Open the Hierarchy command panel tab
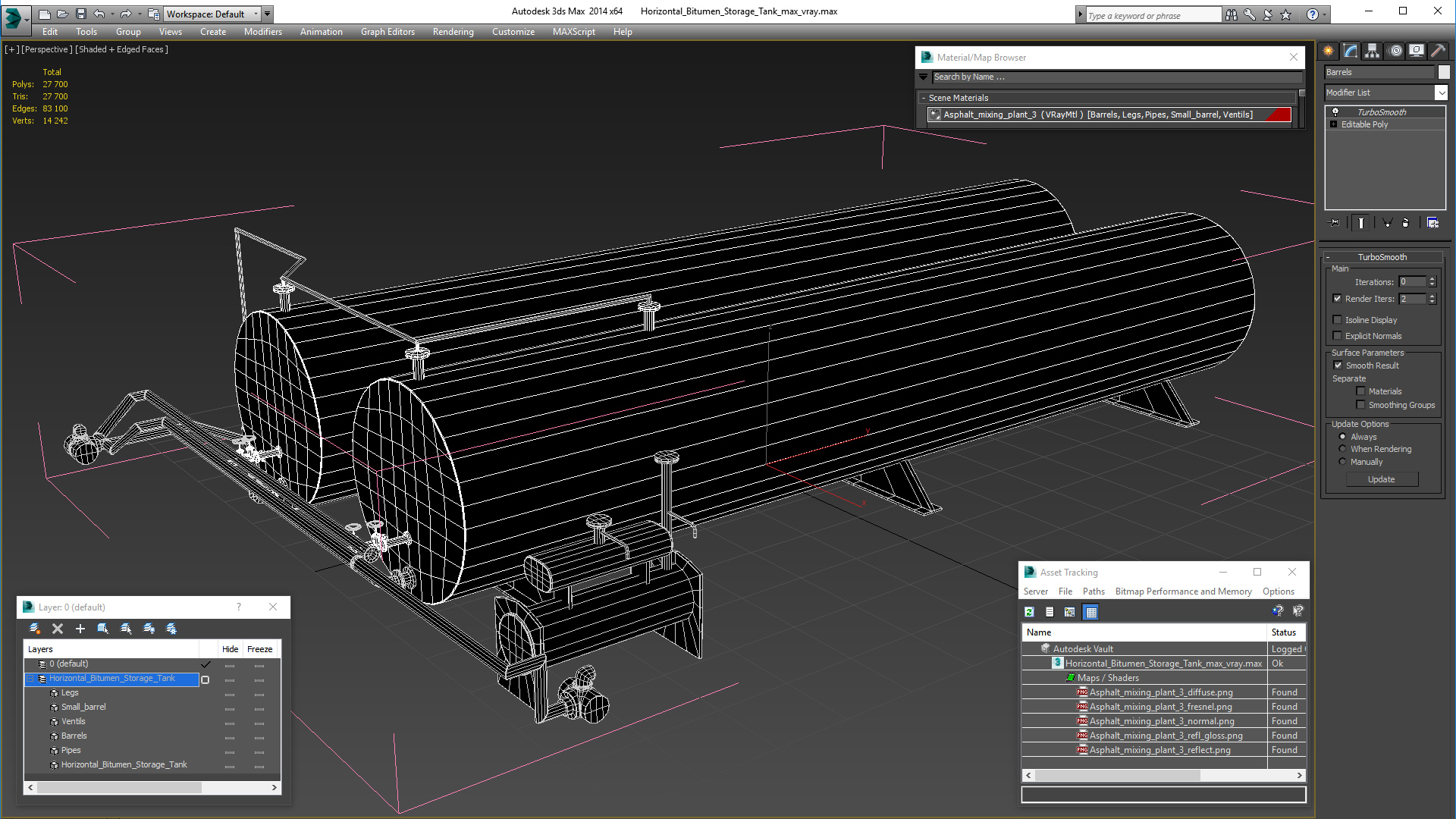This screenshot has height=819, width=1456. click(x=1373, y=51)
